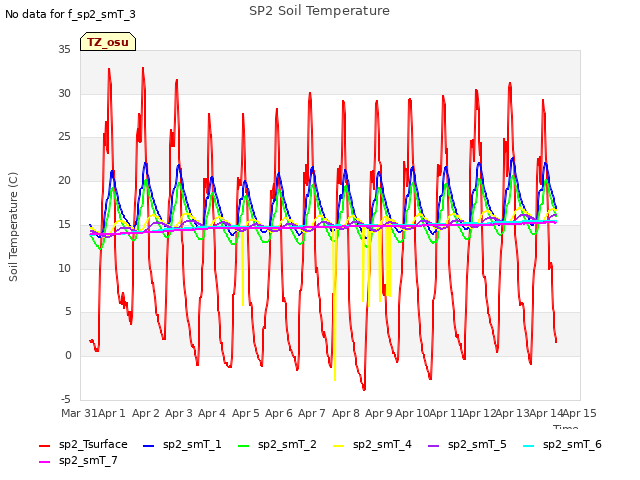This screenshot has height=480, width=640.
Task: Toggle sp2_smT_6 series in legend
Action: (x=563, y=444)
